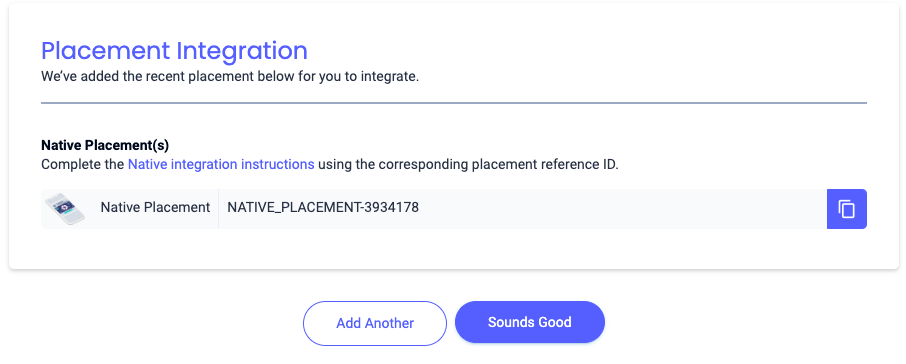Click the Native Placement row label
The image size is (906, 364).
point(155,207)
